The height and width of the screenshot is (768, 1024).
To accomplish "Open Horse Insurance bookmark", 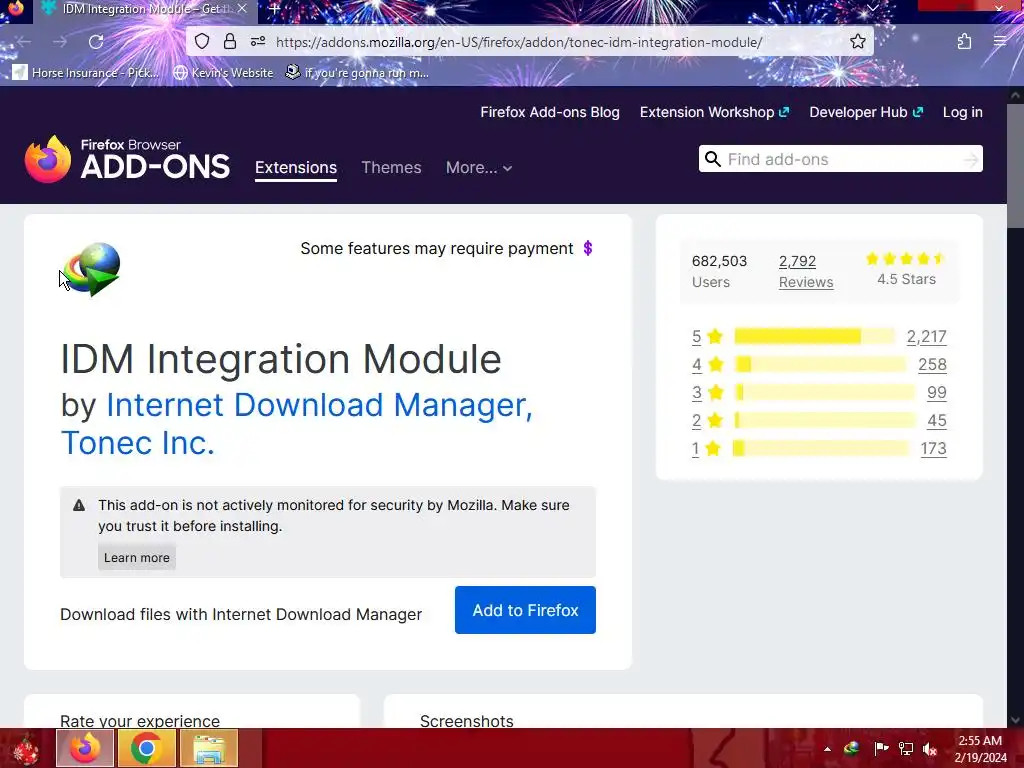I will 86,72.
